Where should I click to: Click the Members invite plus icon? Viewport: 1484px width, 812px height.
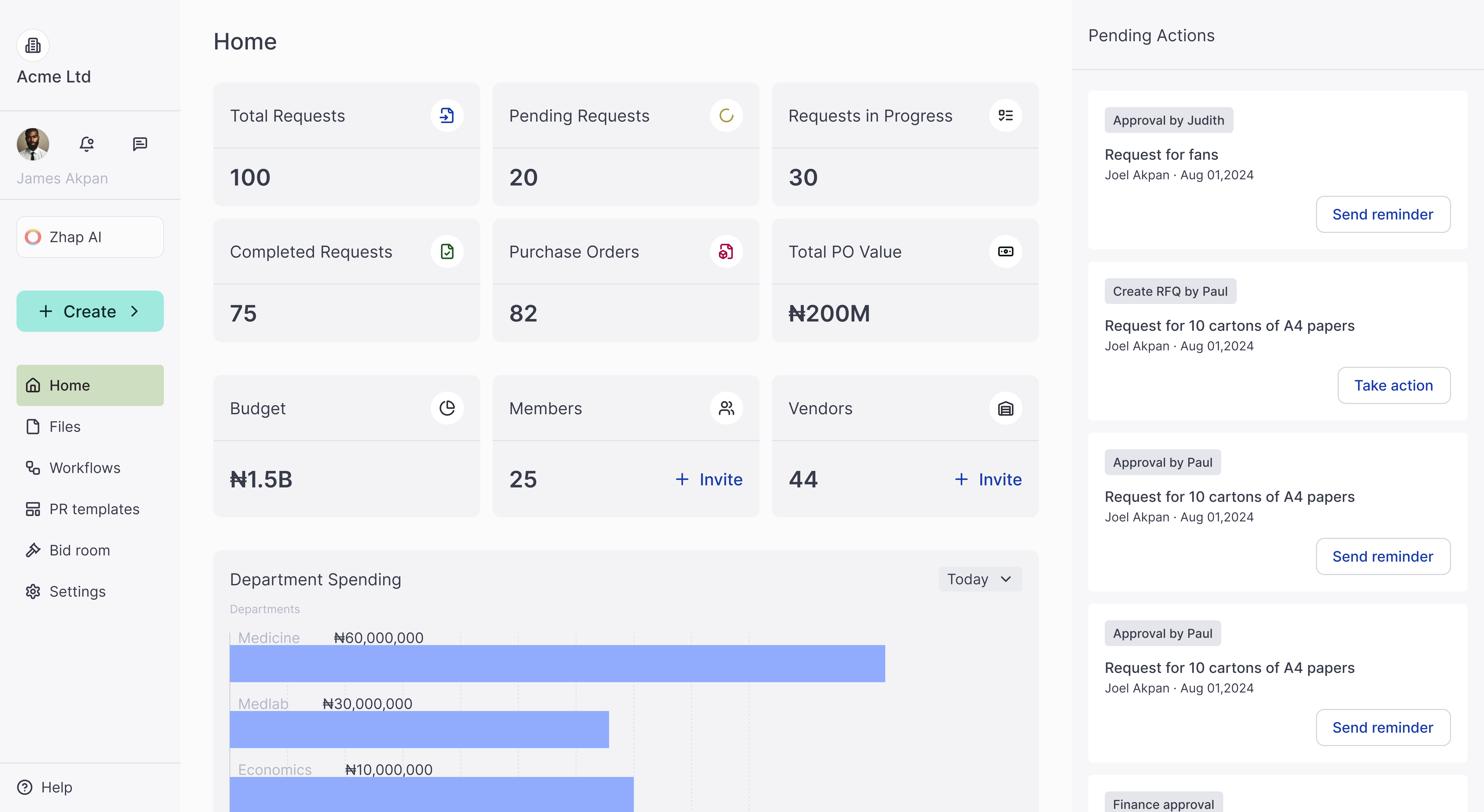[682, 479]
